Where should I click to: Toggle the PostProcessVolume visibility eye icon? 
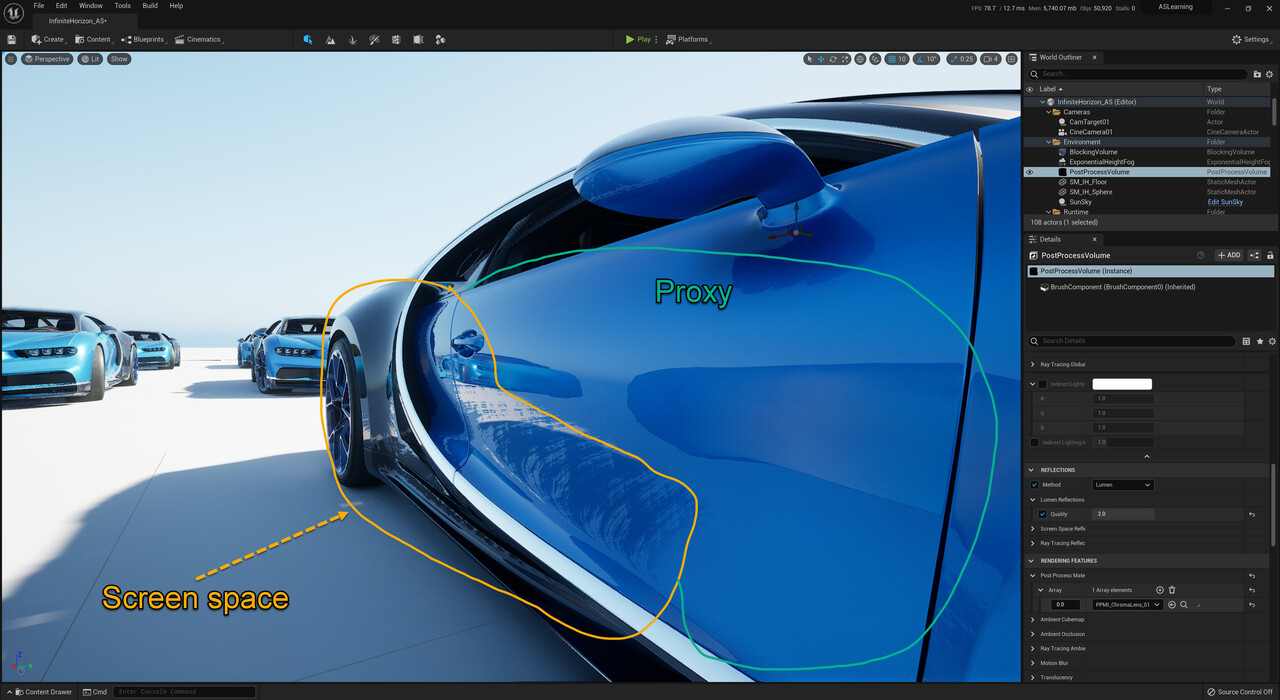point(1029,171)
